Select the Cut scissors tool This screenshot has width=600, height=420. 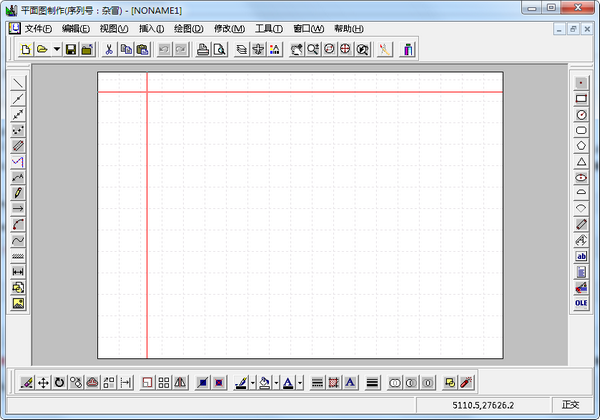(108, 49)
